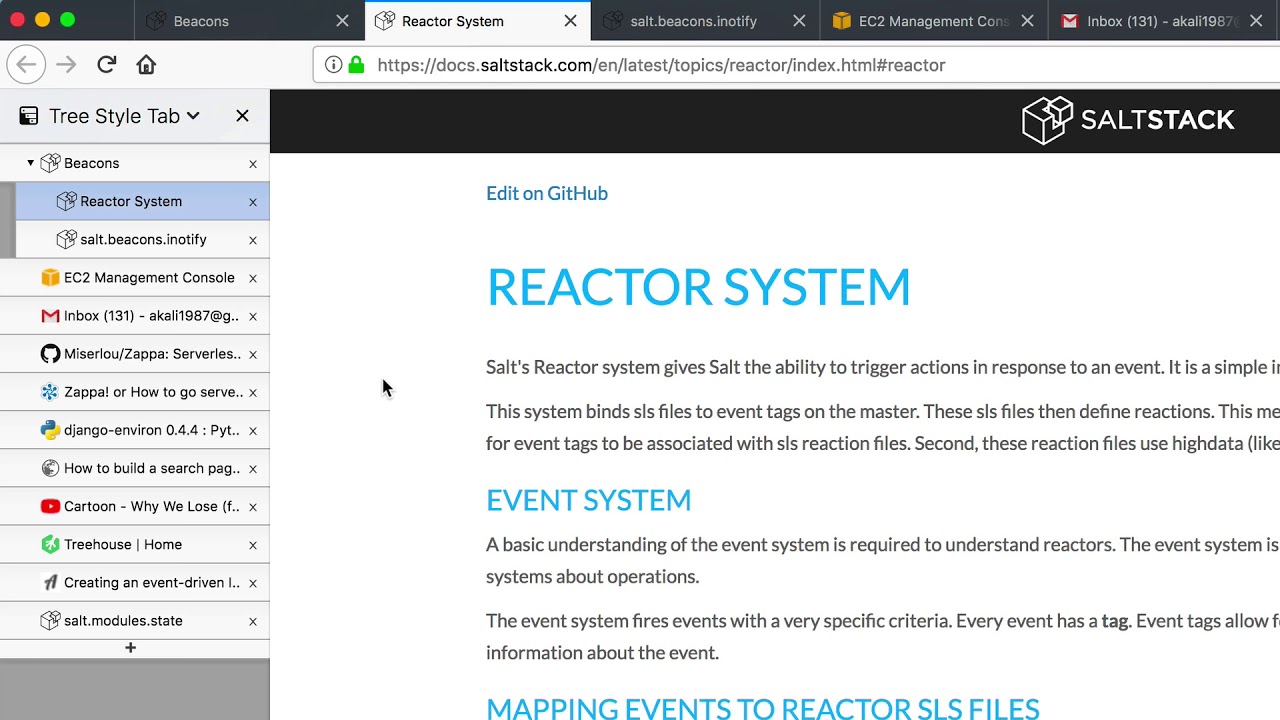Viewport: 1280px width, 720px height.
Task: Switch to the Beacons tab in the top tab bar
Action: pos(250,20)
